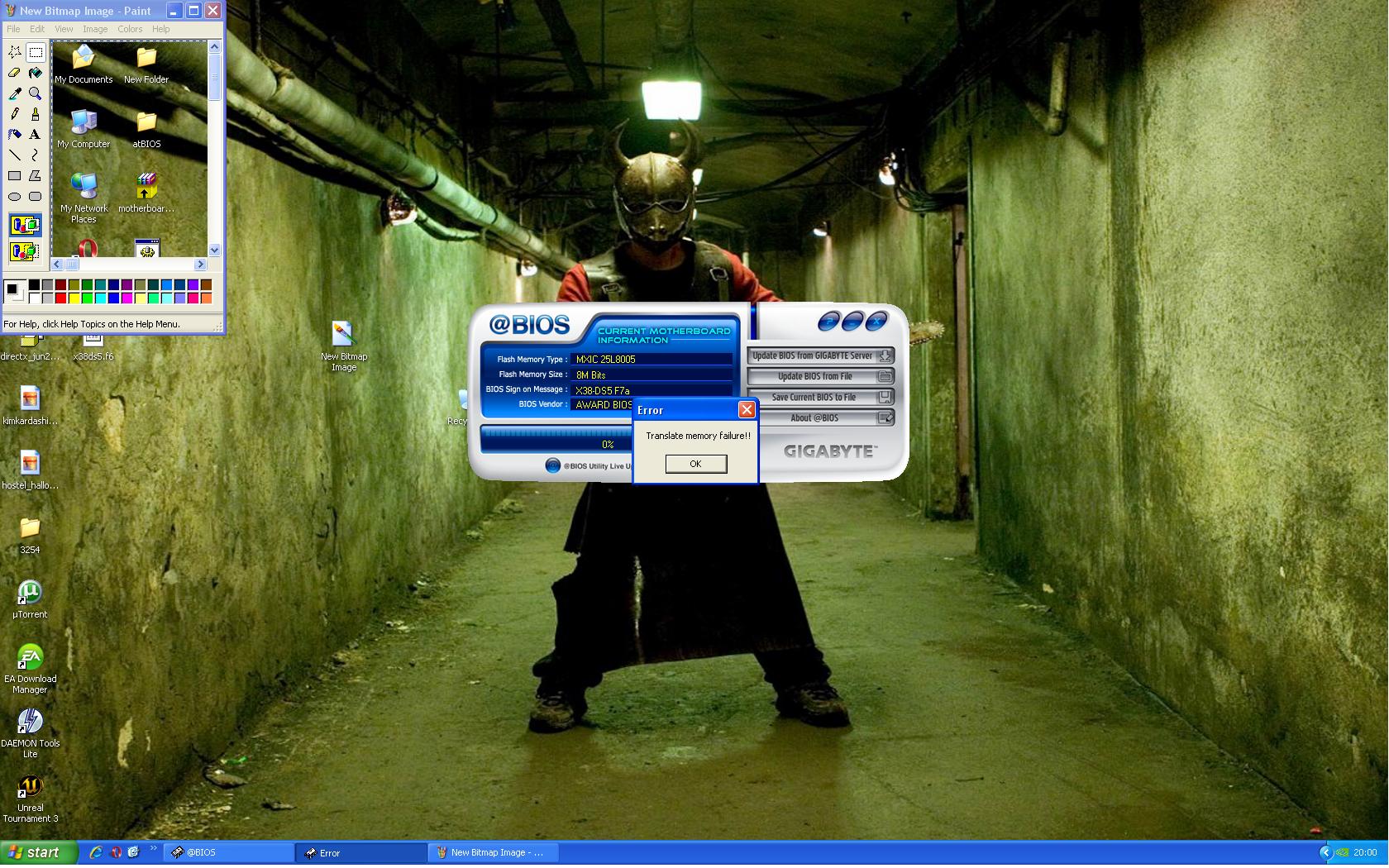Select the hostel_hallo... image file on desktop
1389x868 pixels.
coord(30,470)
